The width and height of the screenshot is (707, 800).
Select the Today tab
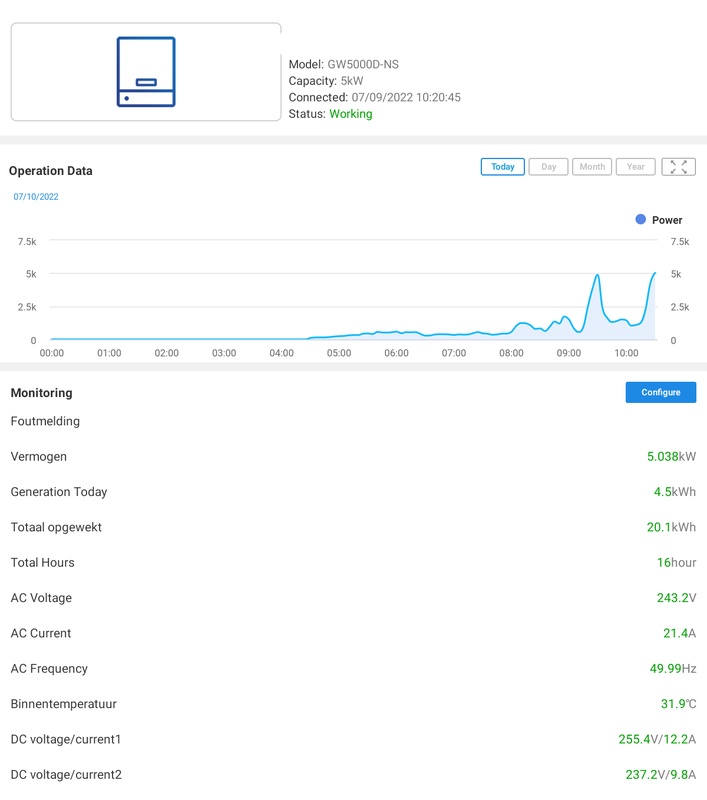[502, 167]
